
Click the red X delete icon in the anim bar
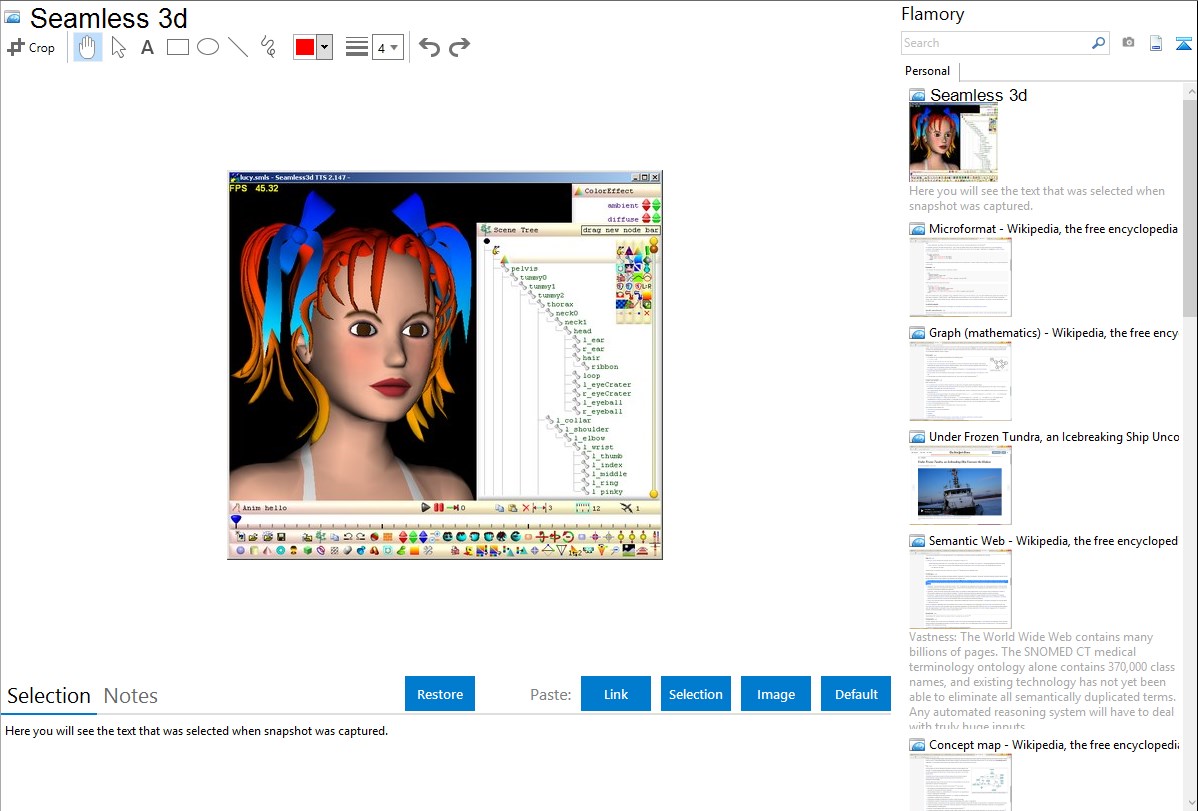tap(526, 508)
